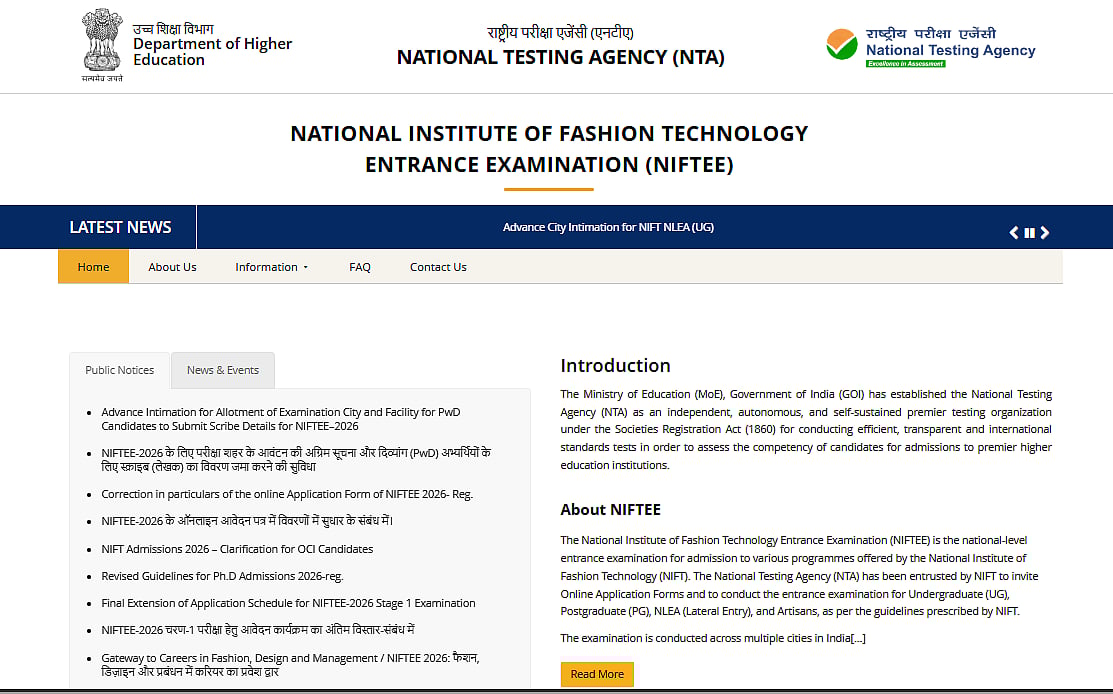Click the National Testing Agency logo on the right
Viewport: 1113px width, 694px height.
click(x=928, y=44)
